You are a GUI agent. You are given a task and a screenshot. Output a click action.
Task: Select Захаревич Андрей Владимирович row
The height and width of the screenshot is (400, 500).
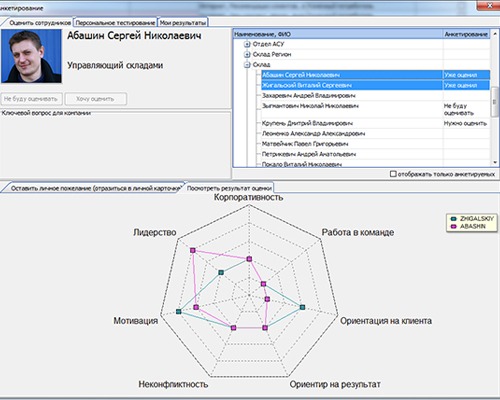click(376, 96)
